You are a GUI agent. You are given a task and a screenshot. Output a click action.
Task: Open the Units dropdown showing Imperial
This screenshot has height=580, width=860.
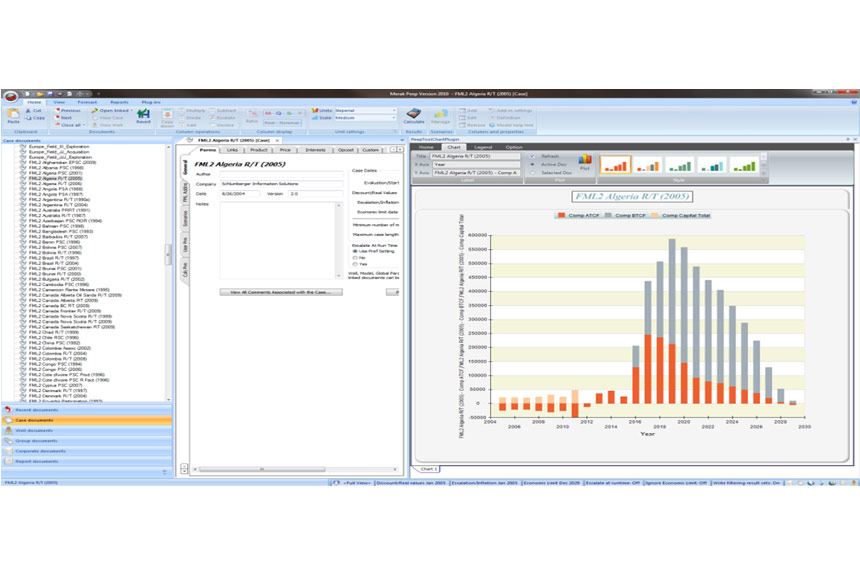364,111
